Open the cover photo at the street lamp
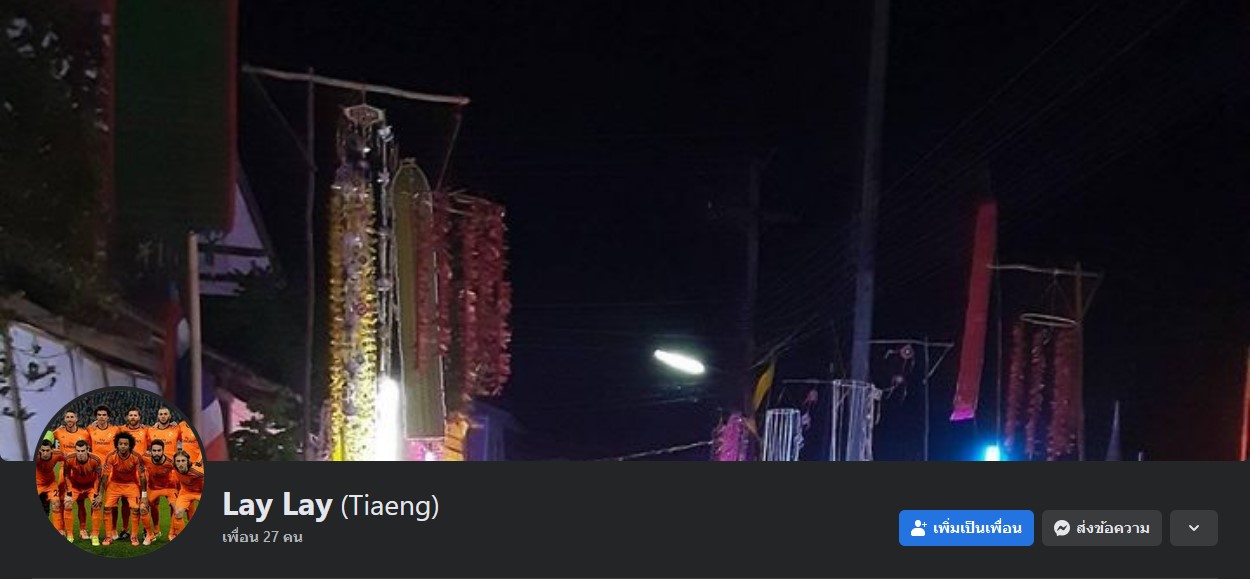This screenshot has width=1250, height=579. tap(679, 361)
